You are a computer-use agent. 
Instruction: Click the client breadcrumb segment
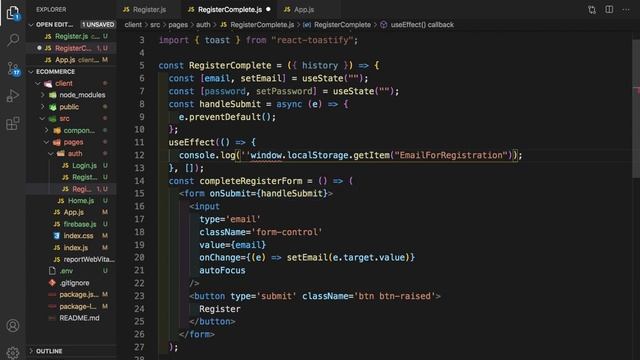[x=133, y=24]
